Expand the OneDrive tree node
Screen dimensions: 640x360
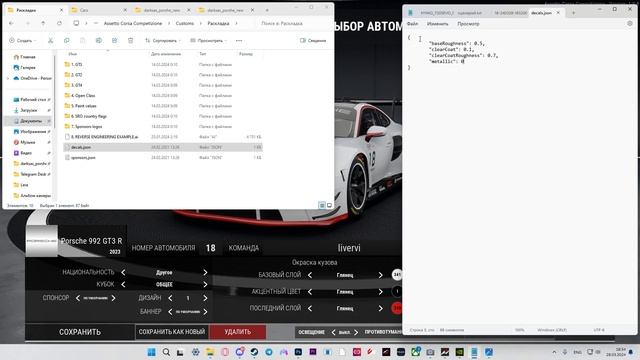point(8,78)
